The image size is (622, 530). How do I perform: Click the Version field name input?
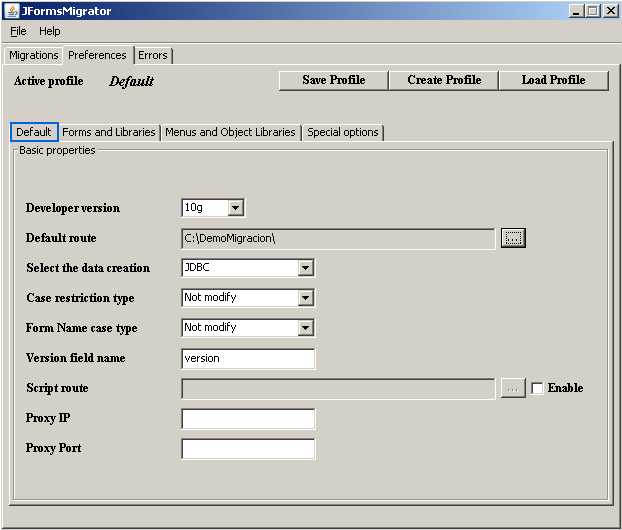click(248, 359)
